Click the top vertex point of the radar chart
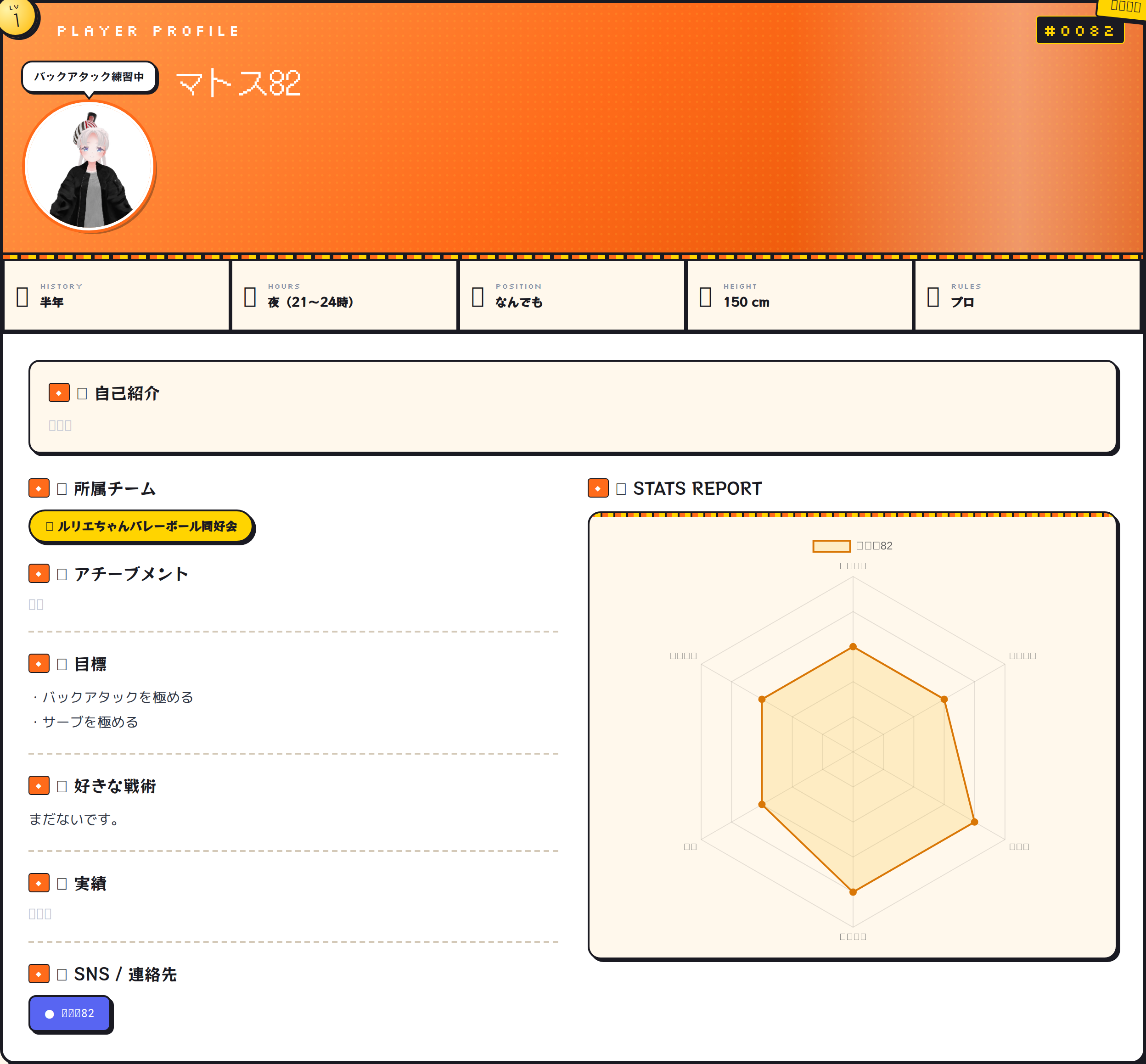The height and width of the screenshot is (1064, 1146). [x=853, y=647]
